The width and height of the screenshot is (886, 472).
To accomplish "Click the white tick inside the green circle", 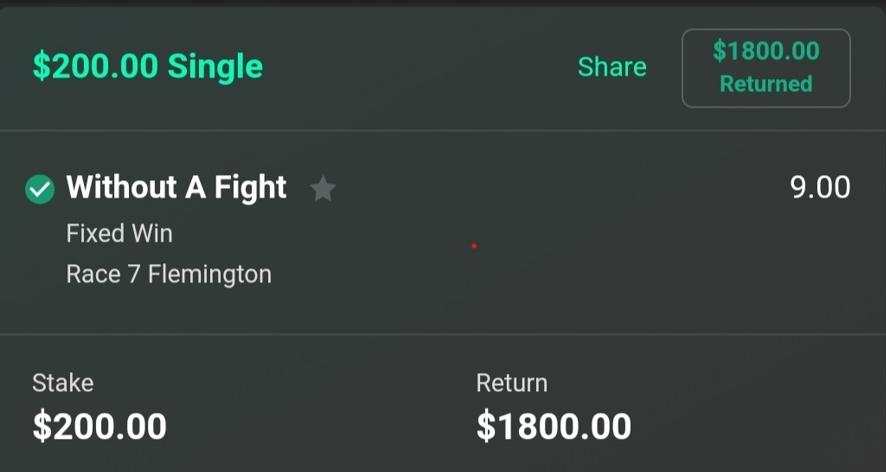I will (x=39, y=188).
